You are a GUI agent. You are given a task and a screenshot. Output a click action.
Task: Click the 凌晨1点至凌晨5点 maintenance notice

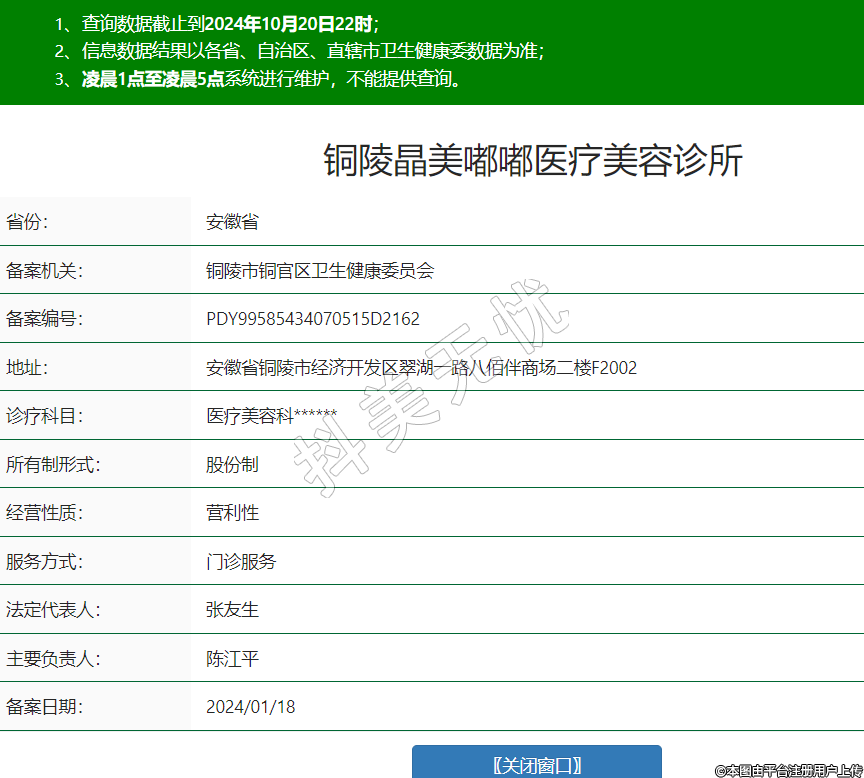coord(153,79)
